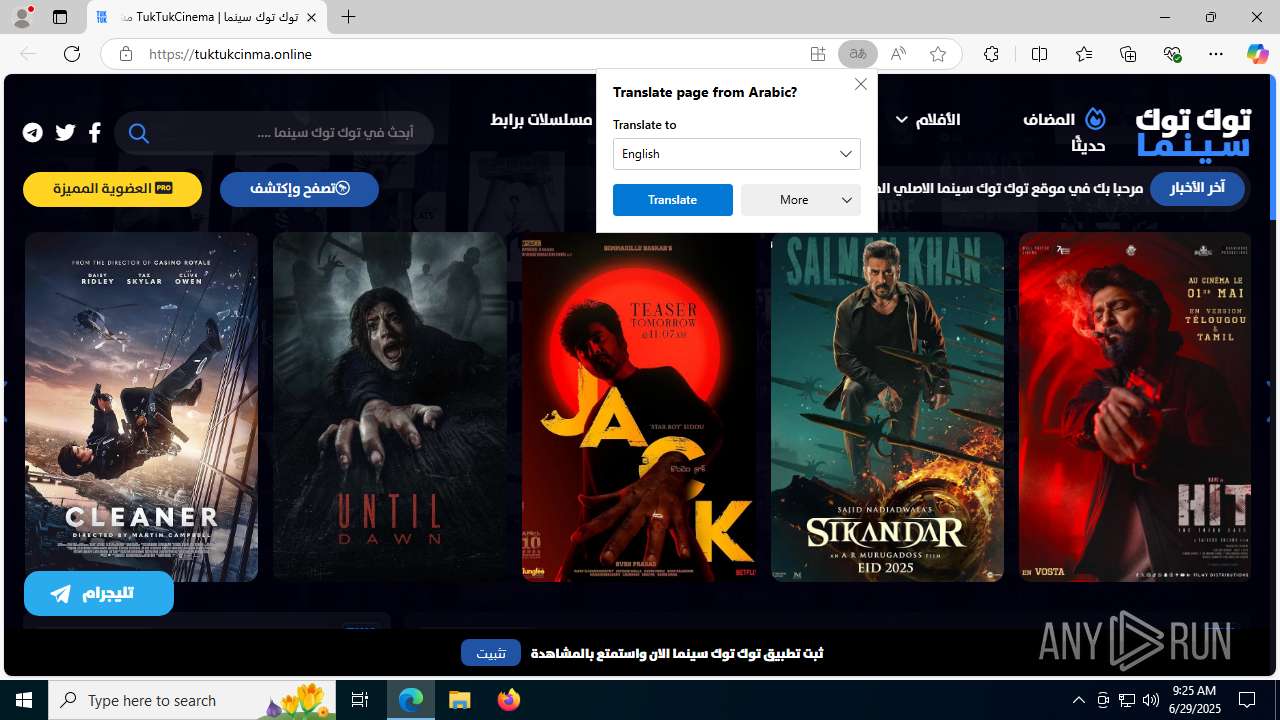The height and width of the screenshot is (720, 1280).
Task: Open Read aloud icon in address bar
Action: pos(898,54)
